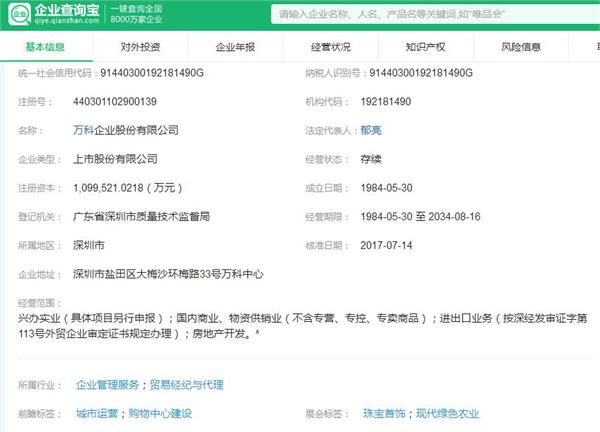The image size is (600, 432).
Task: Select region value 深圳市 after 所属地区
Action: tap(89, 245)
